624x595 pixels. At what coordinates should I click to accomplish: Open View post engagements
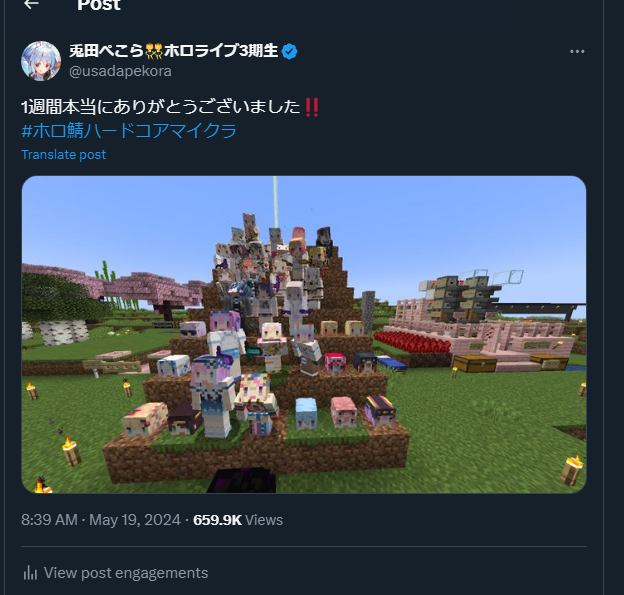[115, 573]
